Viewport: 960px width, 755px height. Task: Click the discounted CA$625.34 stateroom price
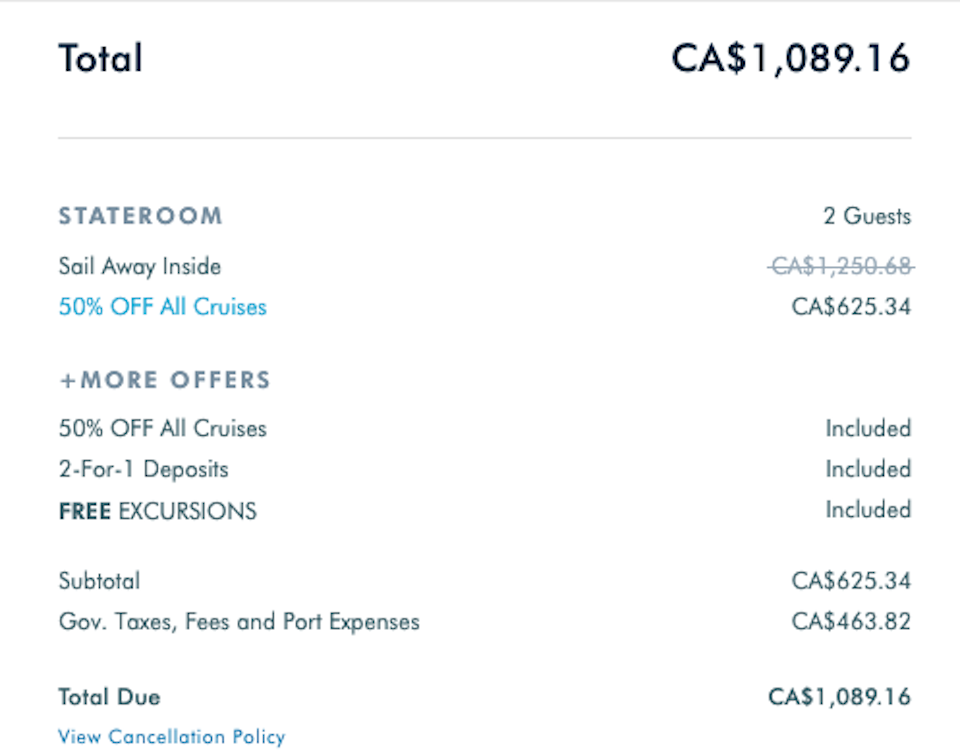[851, 307]
